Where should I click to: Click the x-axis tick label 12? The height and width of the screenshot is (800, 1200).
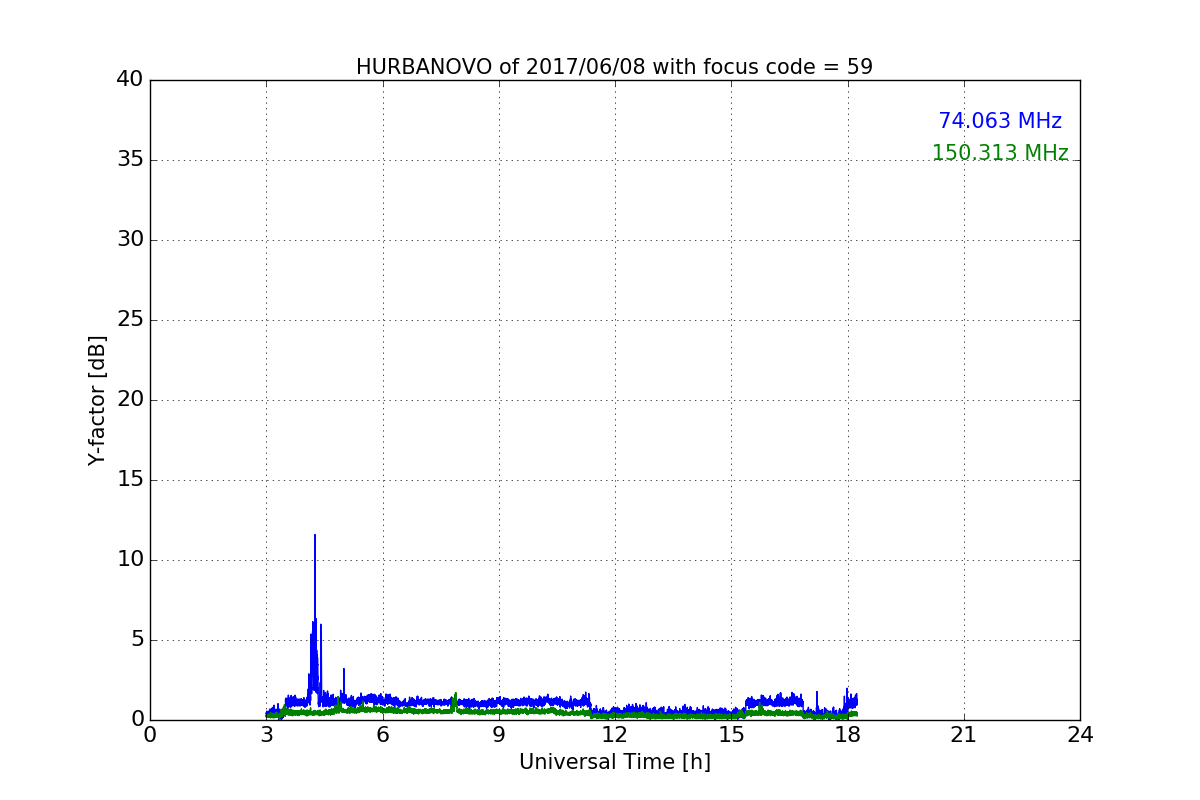pyautogui.click(x=615, y=735)
